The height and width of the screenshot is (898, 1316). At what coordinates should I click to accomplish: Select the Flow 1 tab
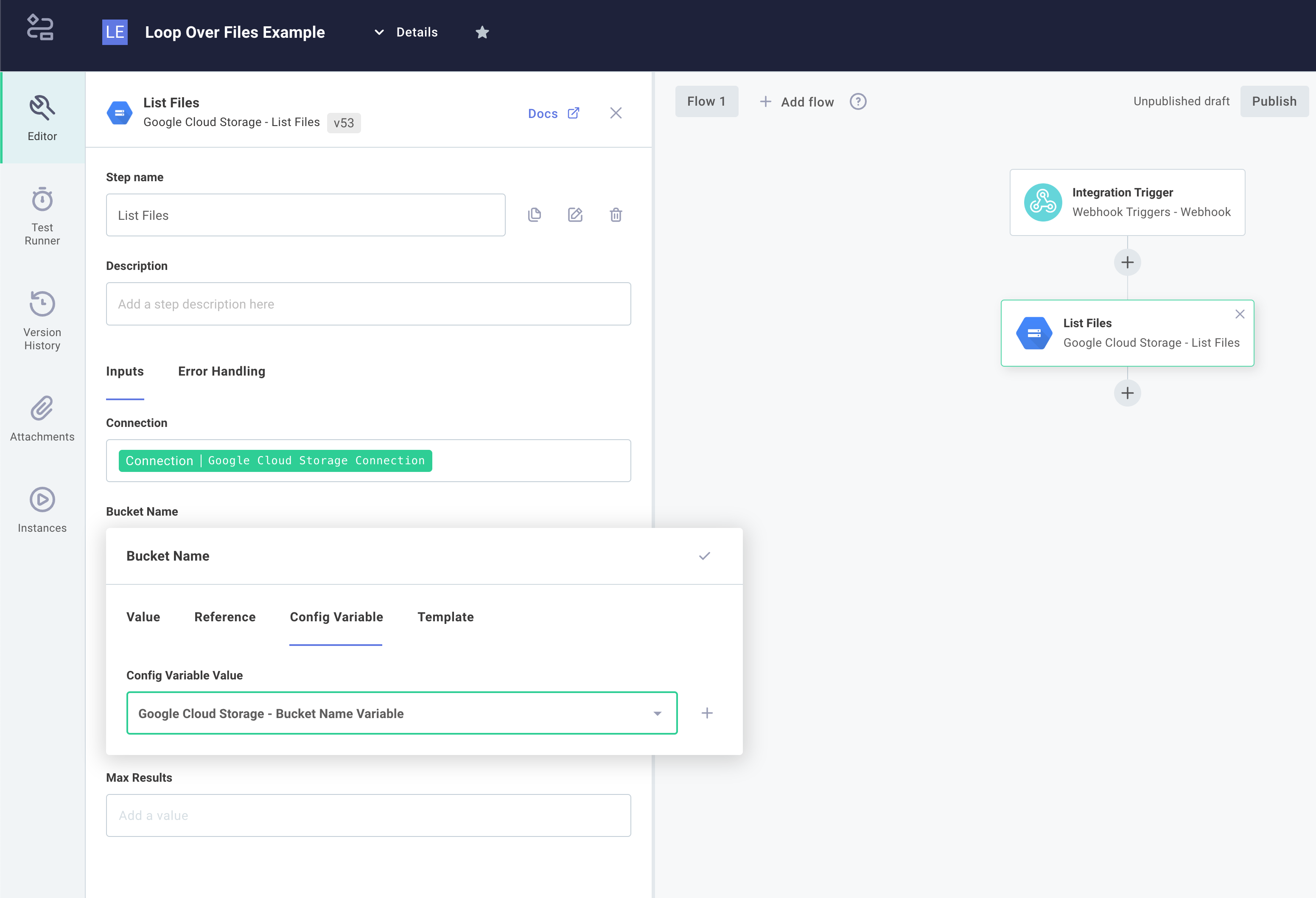(x=707, y=101)
